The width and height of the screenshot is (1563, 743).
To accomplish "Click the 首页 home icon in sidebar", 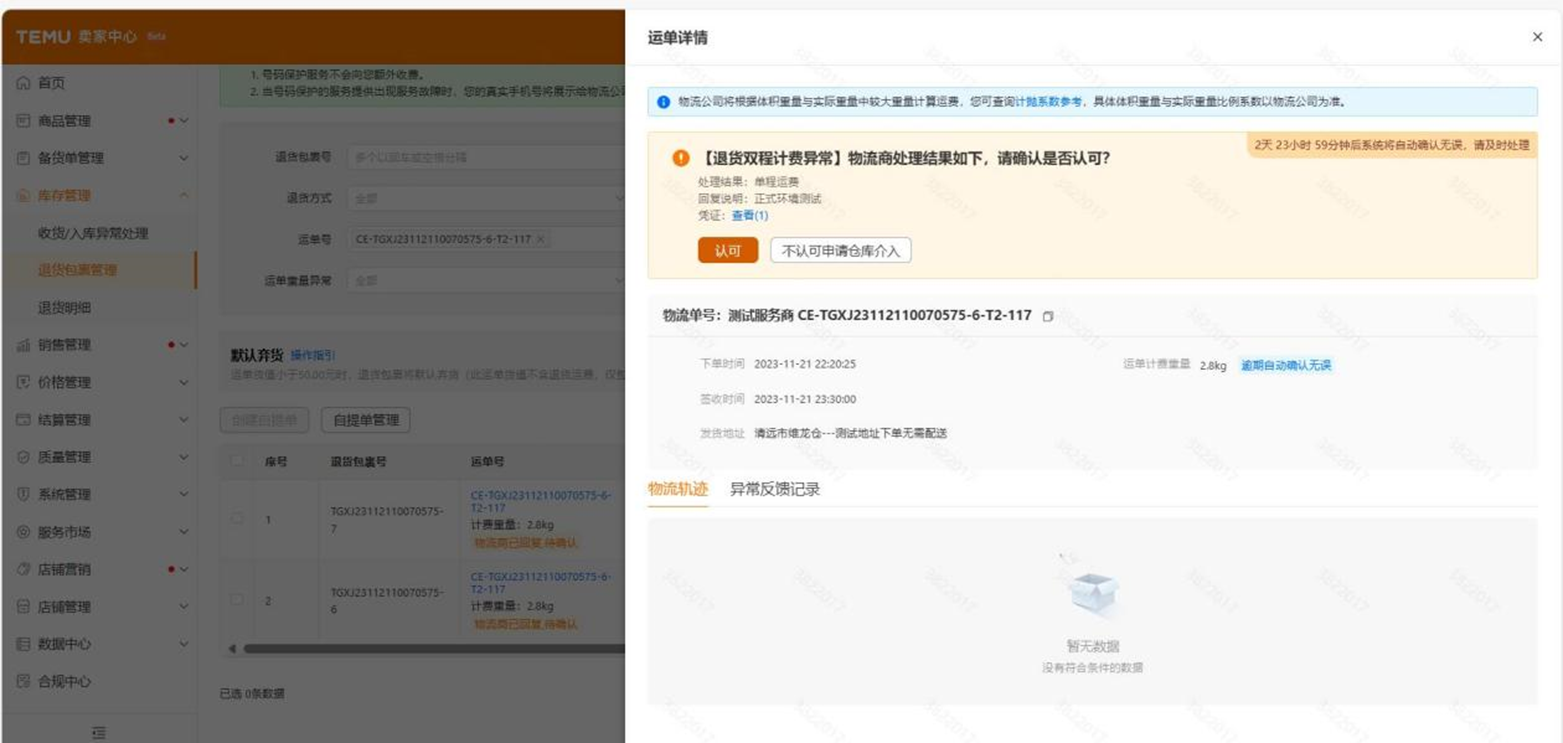I will [23, 83].
